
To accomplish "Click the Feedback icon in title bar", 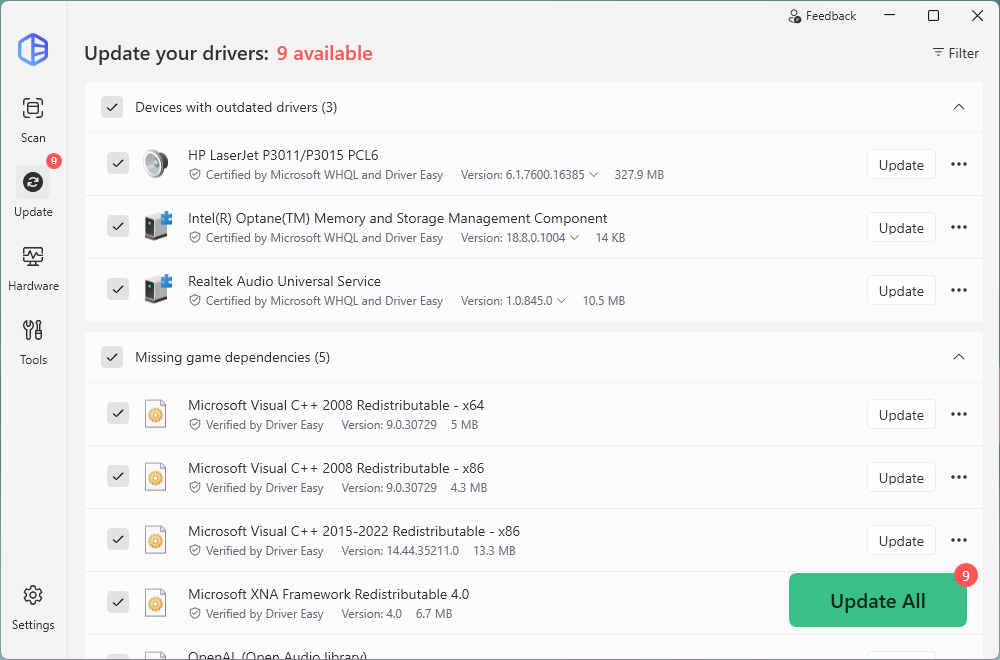I will pos(795,16).
